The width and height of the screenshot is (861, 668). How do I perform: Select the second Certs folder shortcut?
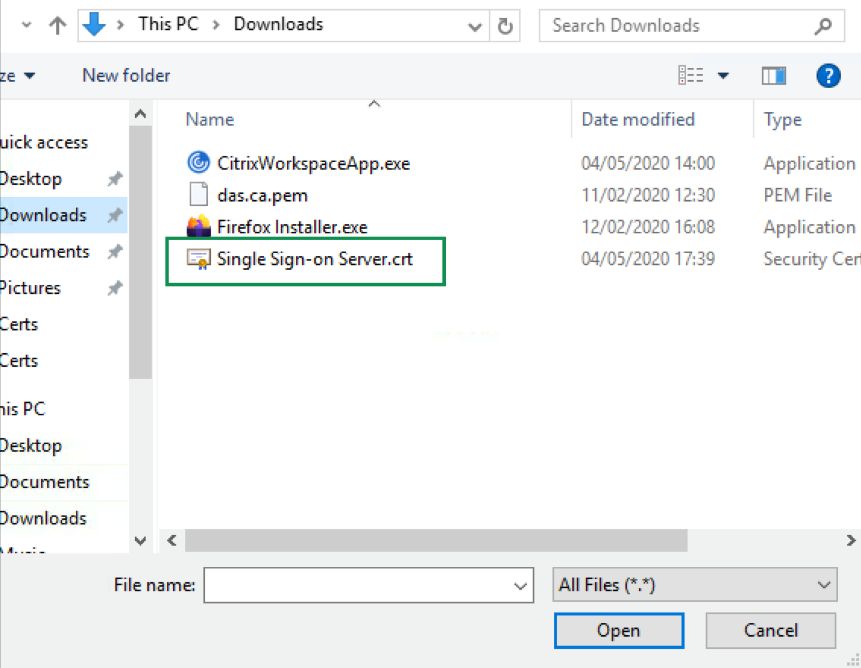19,361
